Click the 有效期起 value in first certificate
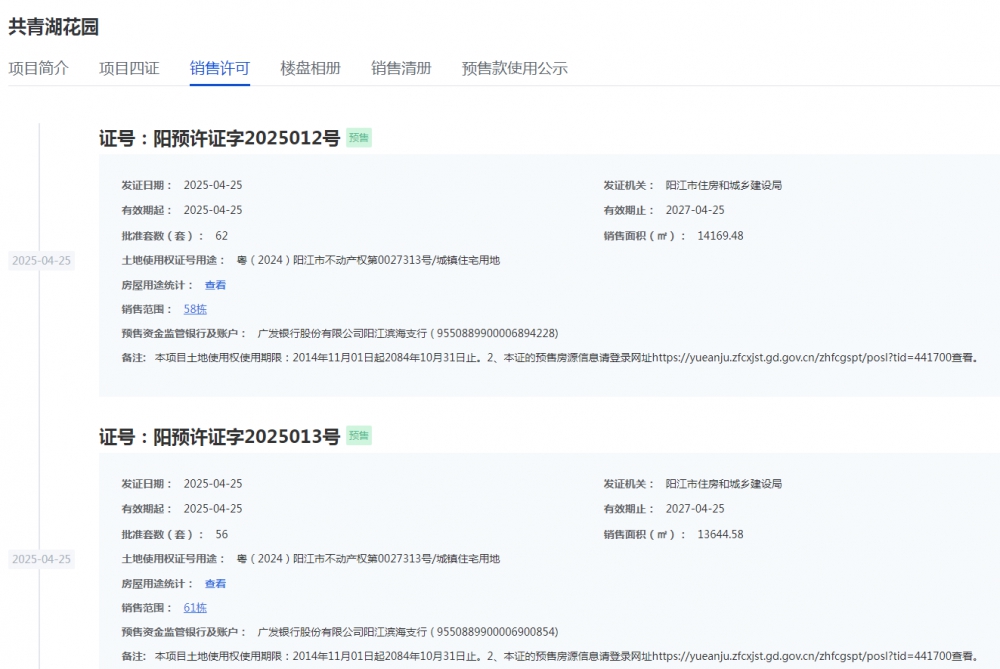Image resolution: width=1000 pixels, height=669 pixels. click(213, 210)
